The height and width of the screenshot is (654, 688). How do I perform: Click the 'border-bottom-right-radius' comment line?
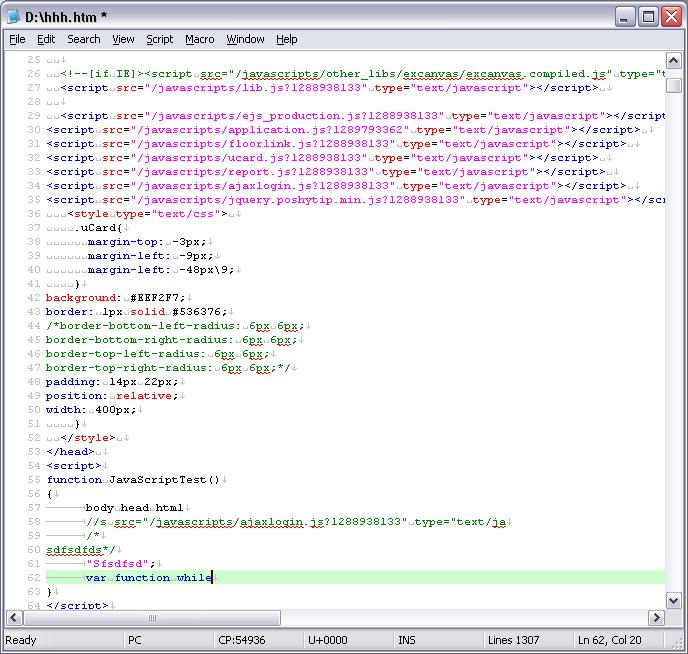(172, 340)
